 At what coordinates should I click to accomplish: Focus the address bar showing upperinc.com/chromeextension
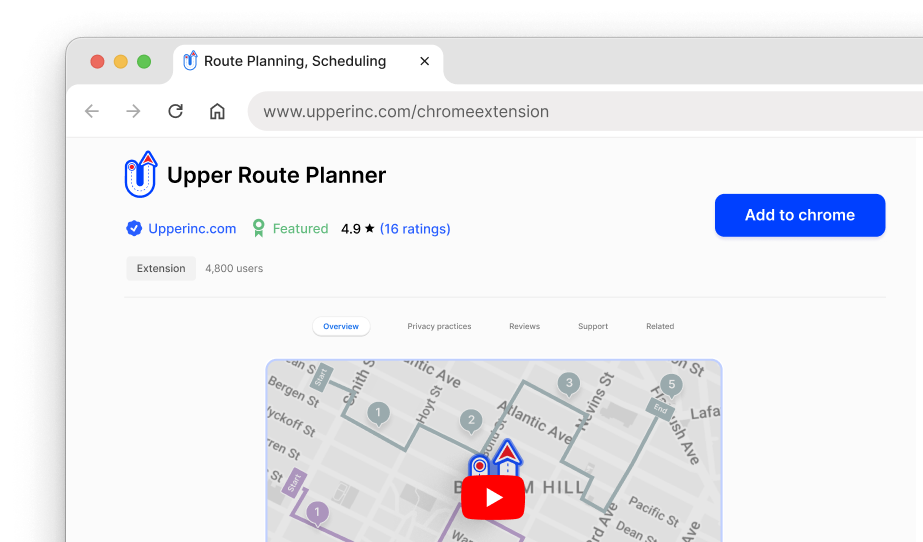pyautogui.click(x=585, y=111)
